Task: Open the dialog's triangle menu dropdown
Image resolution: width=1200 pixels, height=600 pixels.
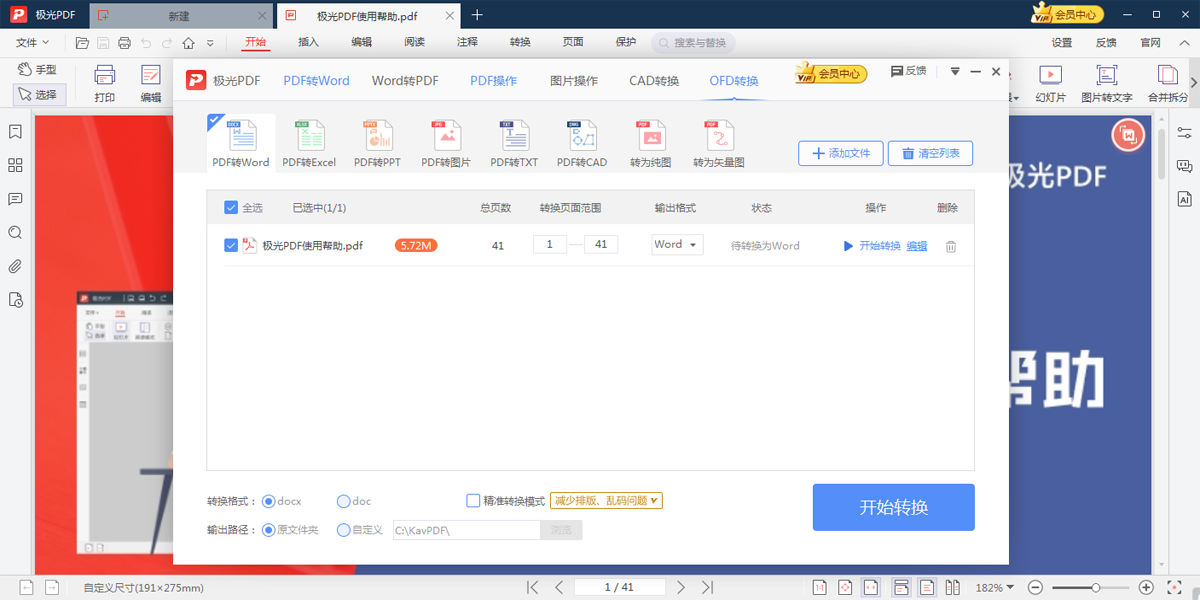Action: 955,71
